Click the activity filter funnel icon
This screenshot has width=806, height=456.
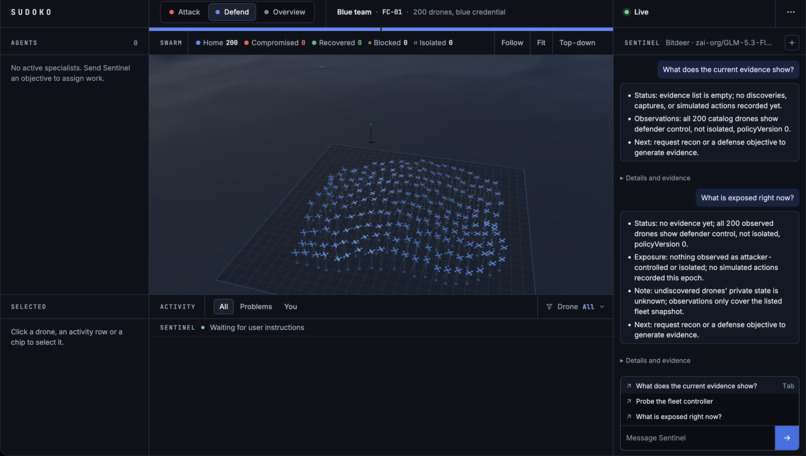pyautogui.click(x=549, y=306)
